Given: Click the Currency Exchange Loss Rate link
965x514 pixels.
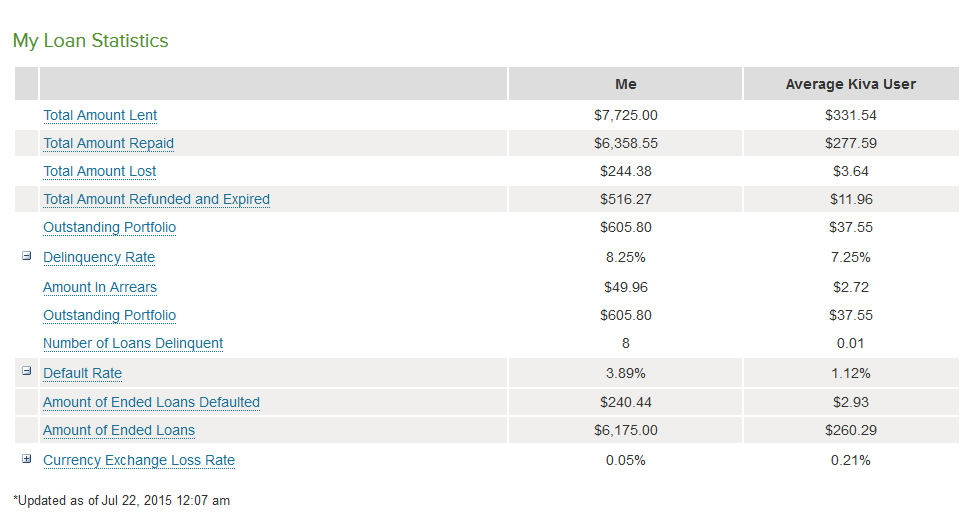Looking at the screenshot, I should 139,460.
